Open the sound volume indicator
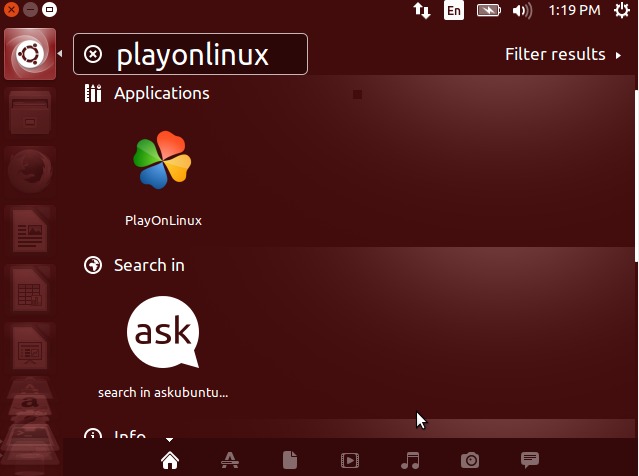 (522, 10)
